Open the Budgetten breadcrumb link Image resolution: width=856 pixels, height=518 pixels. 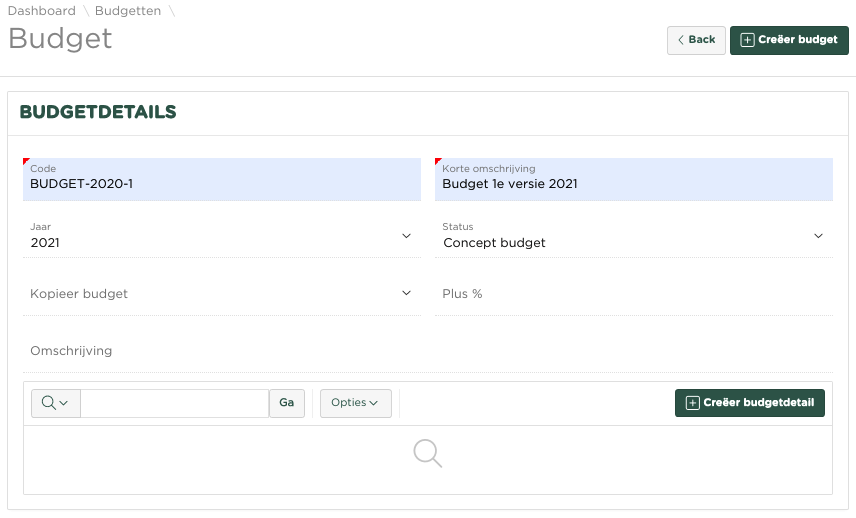(x=127, y=11)
